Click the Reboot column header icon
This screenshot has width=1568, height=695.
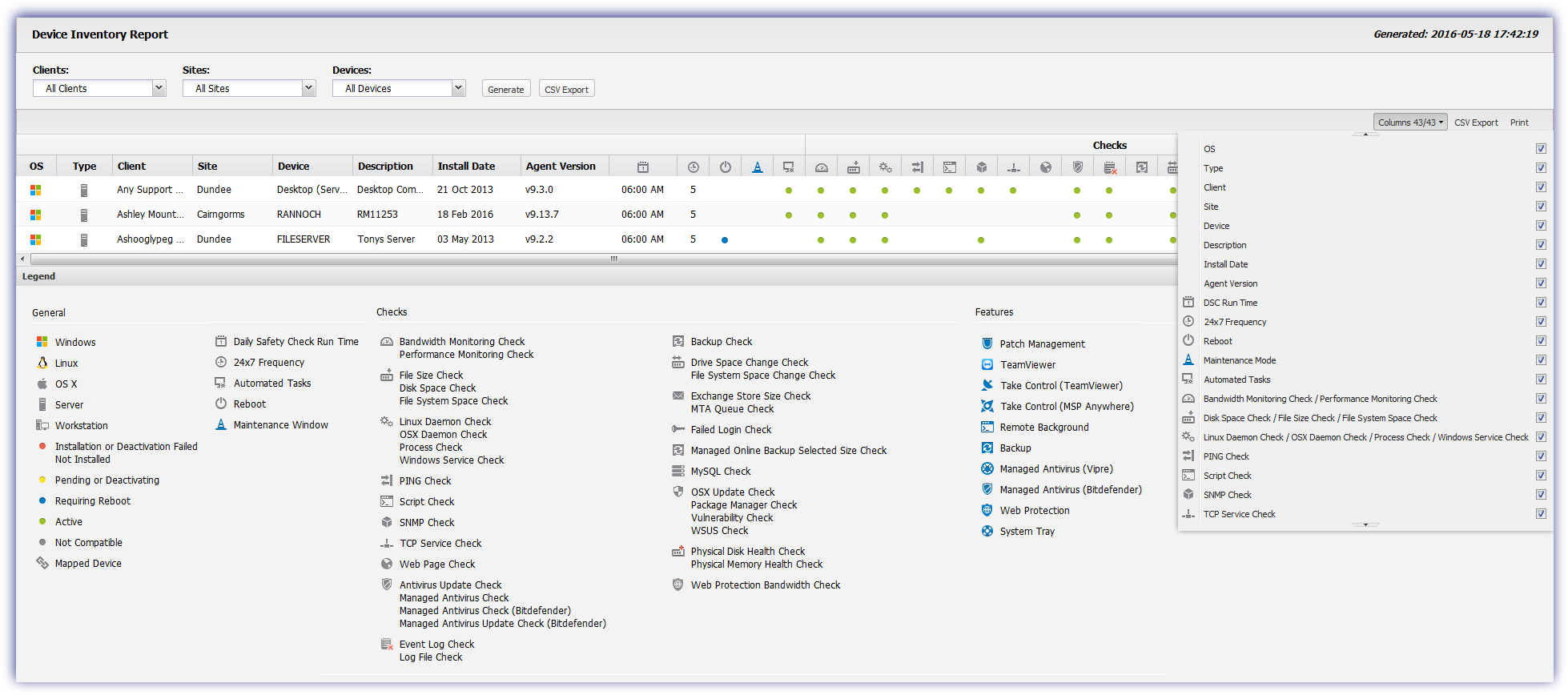725,167
